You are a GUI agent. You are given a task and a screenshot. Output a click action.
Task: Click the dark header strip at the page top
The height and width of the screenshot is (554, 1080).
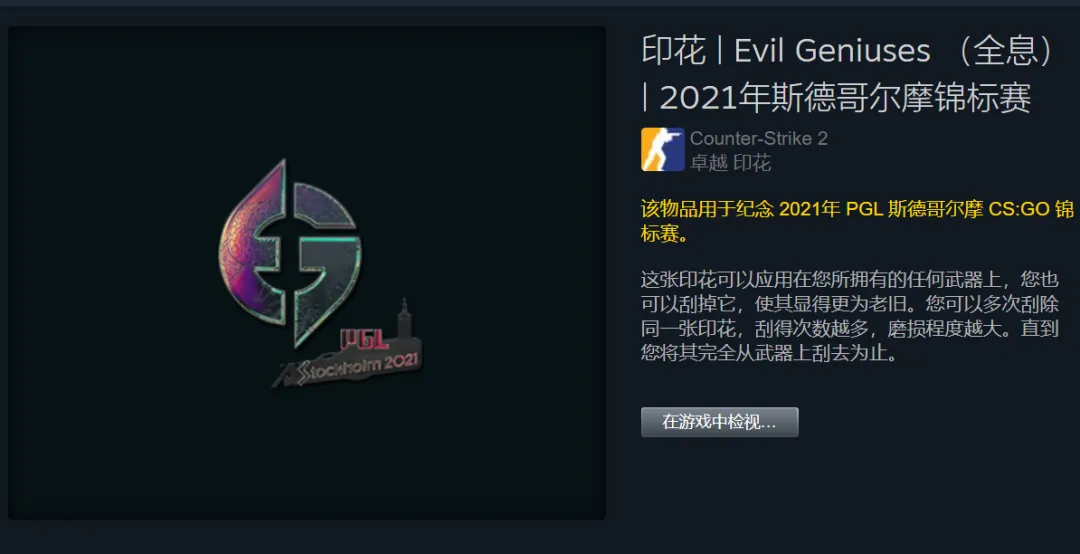540,3
